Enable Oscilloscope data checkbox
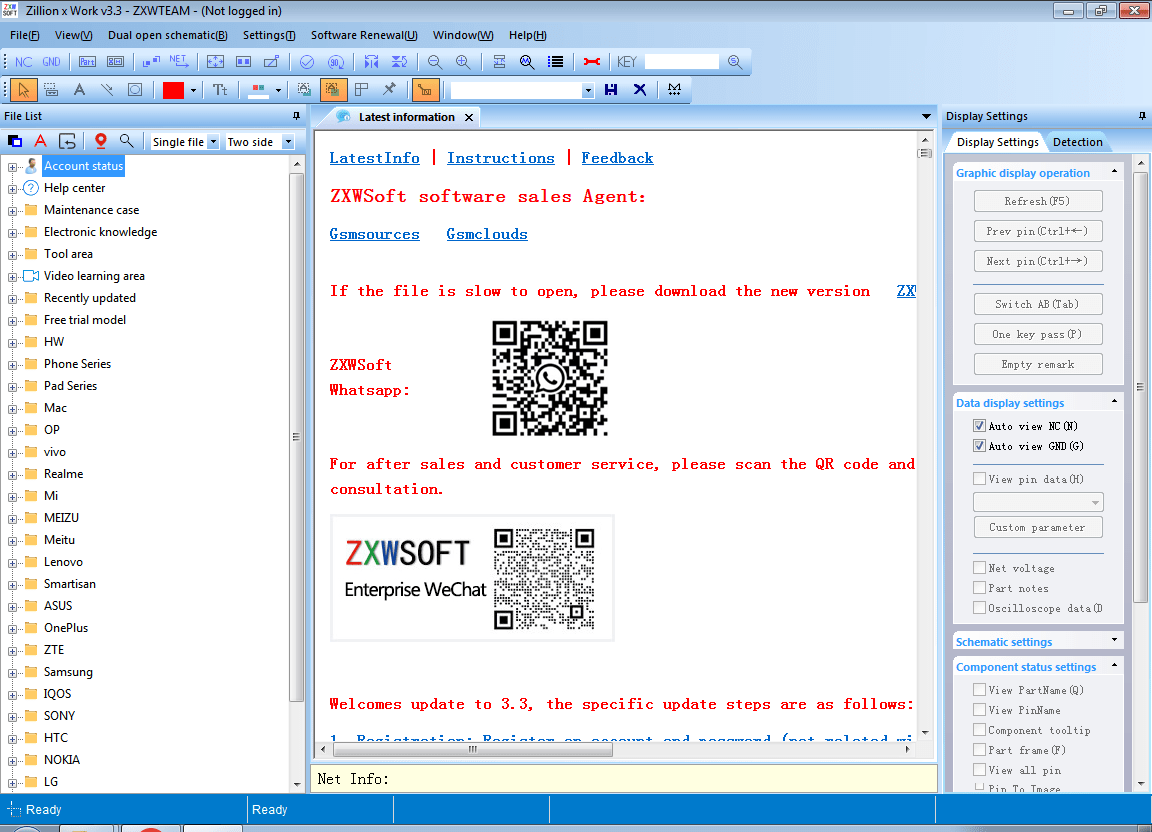Viewport: 1152px width, 832px height. tap(979, 608)
